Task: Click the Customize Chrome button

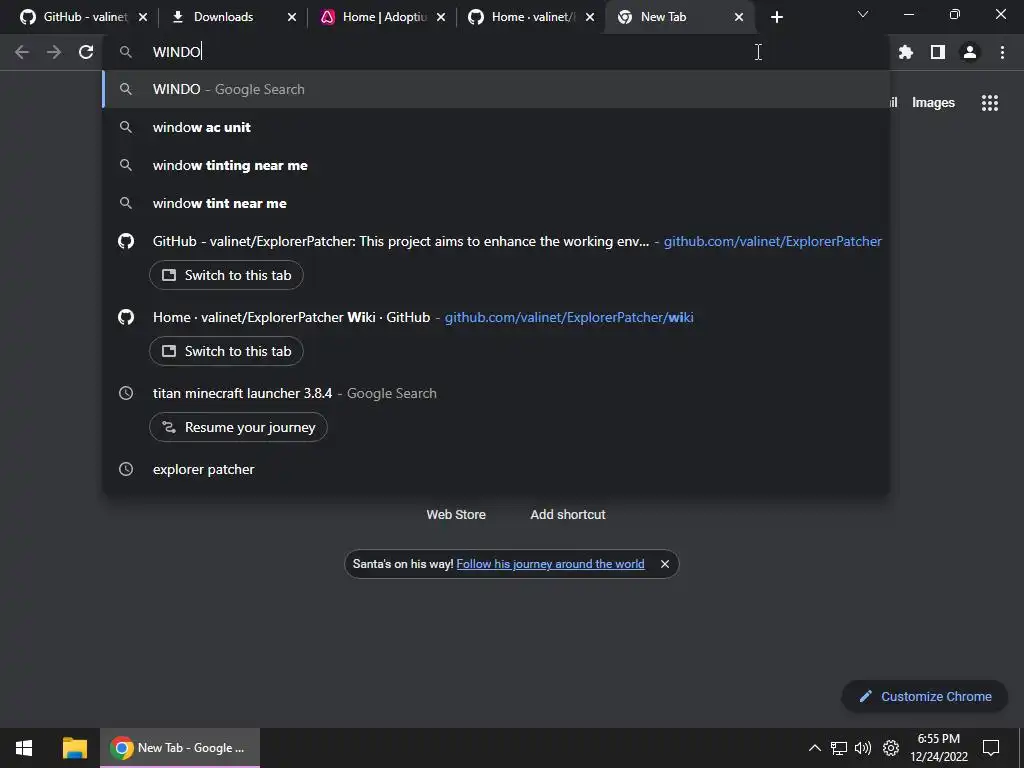Action: [x=925, y=697]
